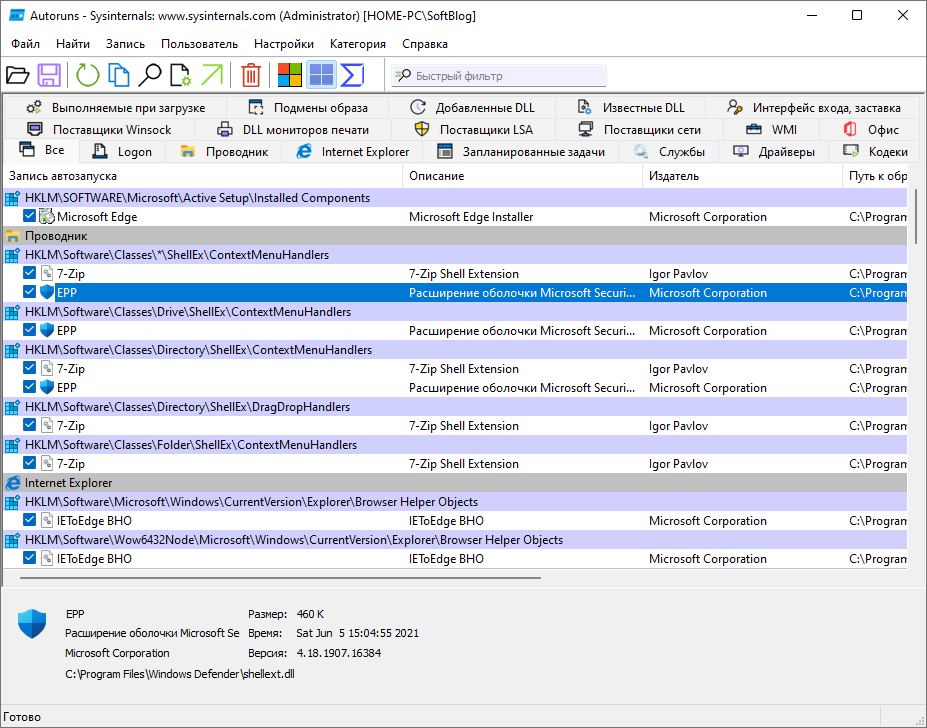Viewport: 927px width, 728px height.
Task: Uncheck IEToEdge BHO under Explorer Browser Helper Objects
Action: pyautogui.click(x=30, y=520)
